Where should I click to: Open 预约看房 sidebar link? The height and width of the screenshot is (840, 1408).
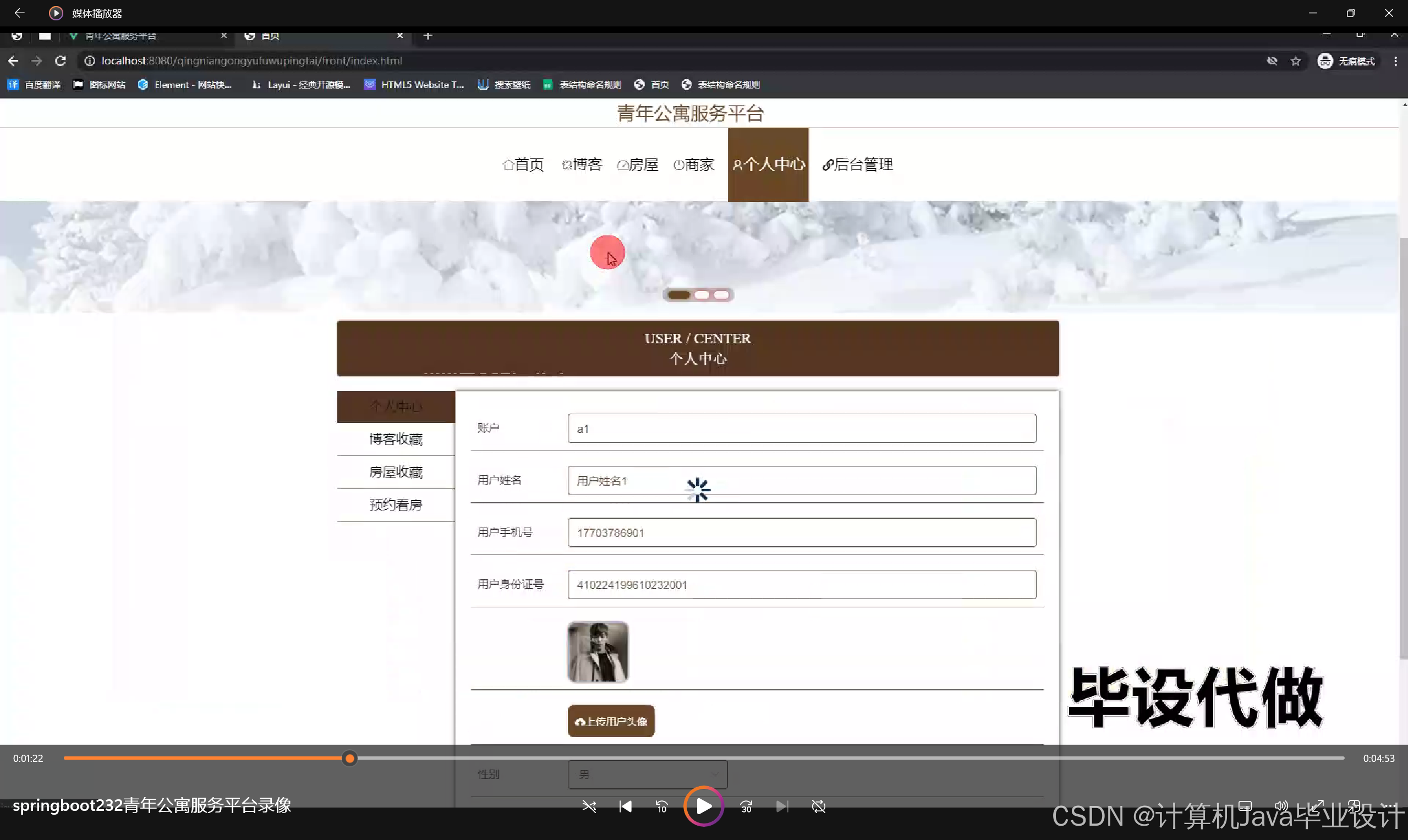[396, 505]
